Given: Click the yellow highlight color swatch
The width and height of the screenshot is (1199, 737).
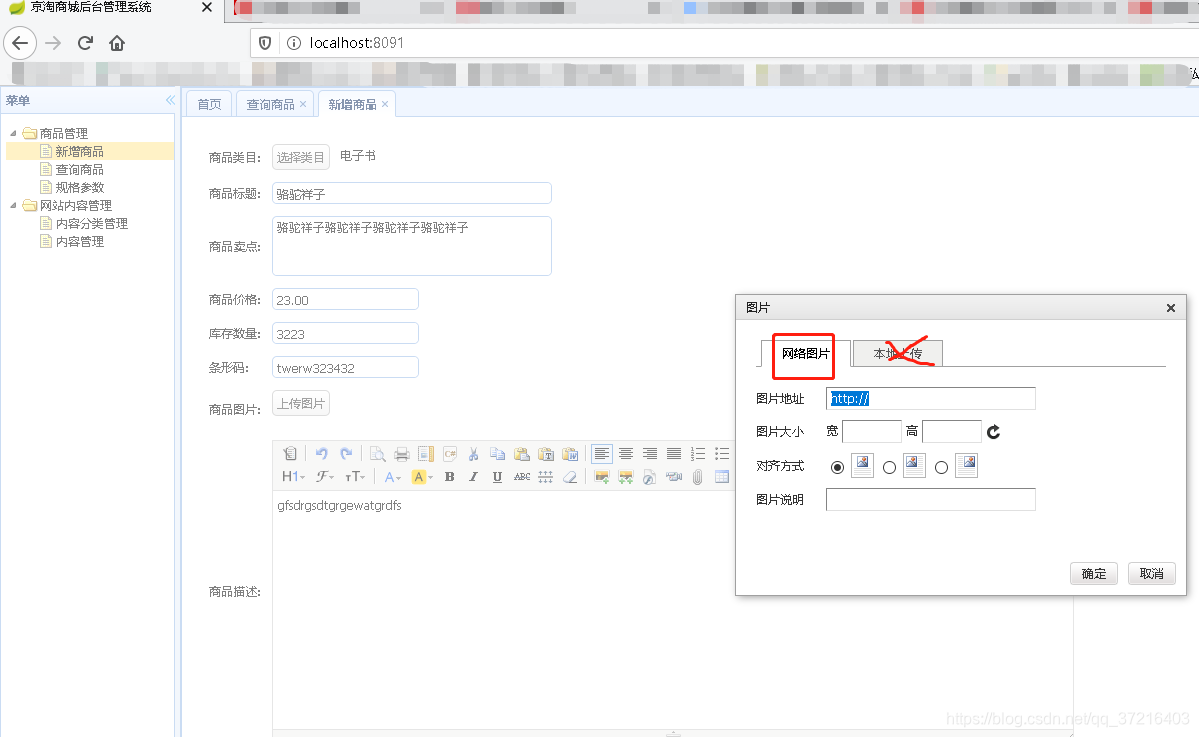Looking at the screenshot, I should [420, 476].
